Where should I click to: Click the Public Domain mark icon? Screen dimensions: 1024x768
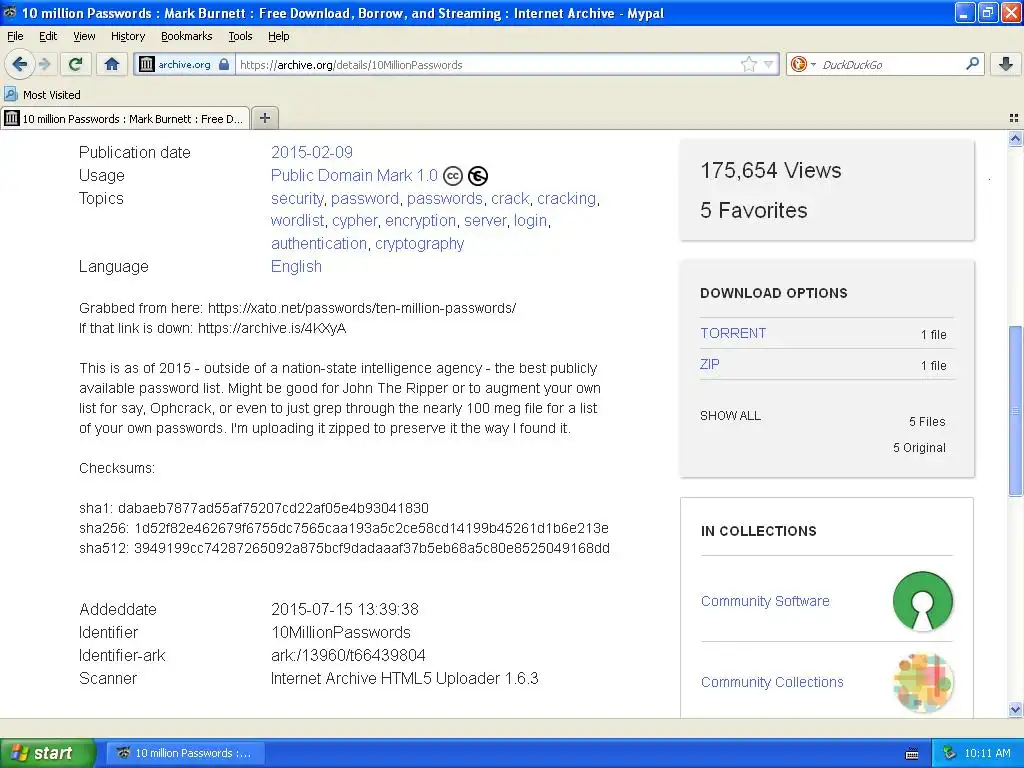(x=478, y=176)
